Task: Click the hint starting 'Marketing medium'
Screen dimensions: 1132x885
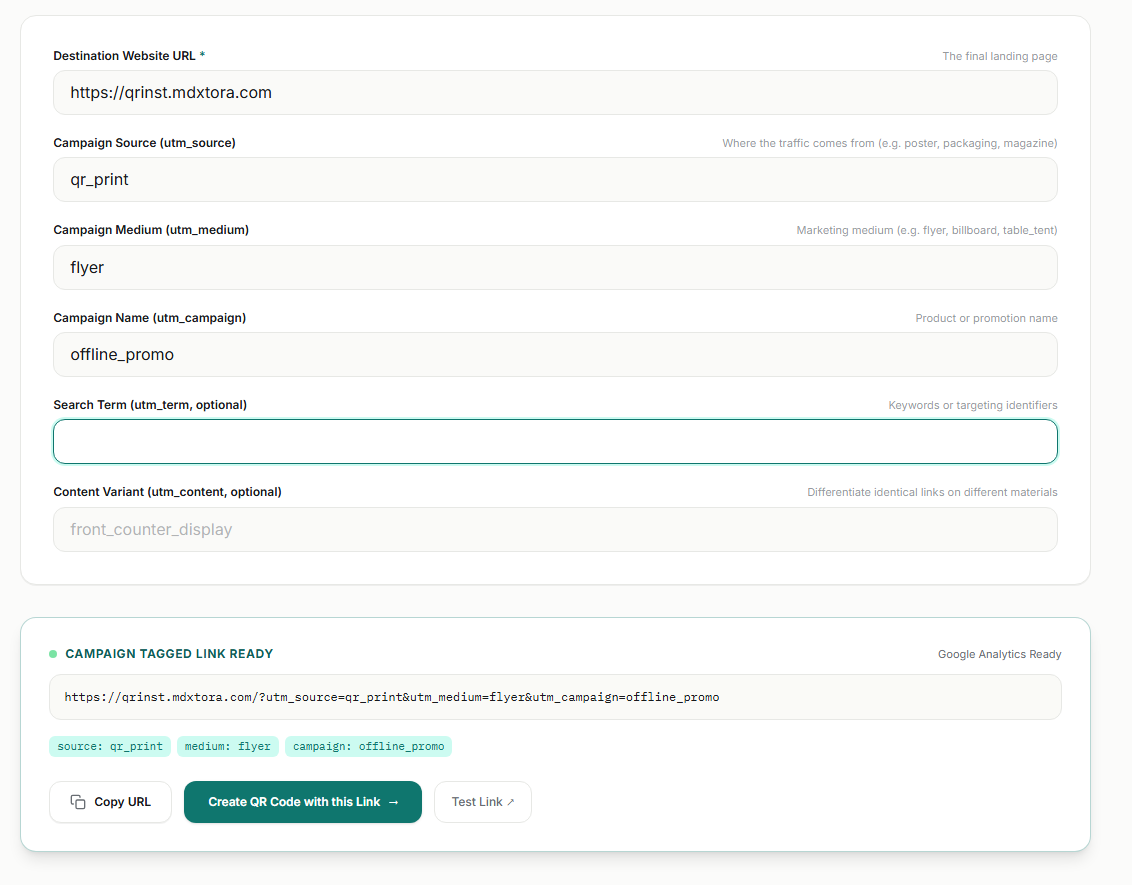Action: 927,230
